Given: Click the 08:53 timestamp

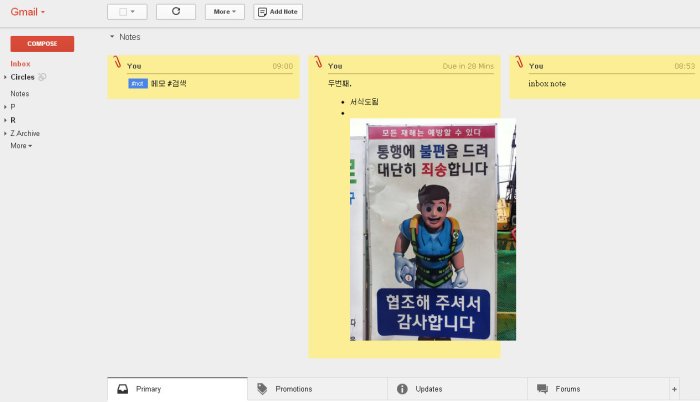Looking at the screenshot, I should 684,66.
